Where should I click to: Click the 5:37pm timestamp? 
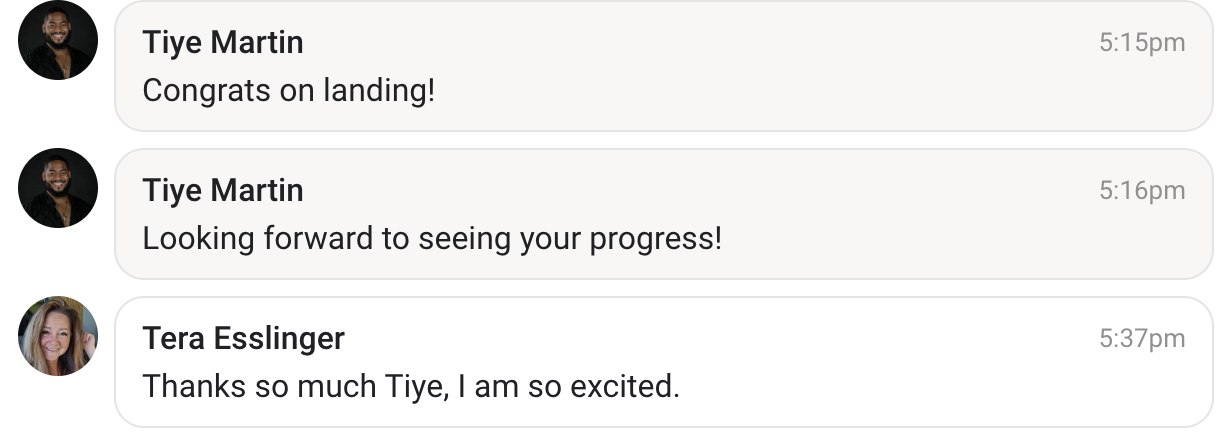coord(1141,339)
